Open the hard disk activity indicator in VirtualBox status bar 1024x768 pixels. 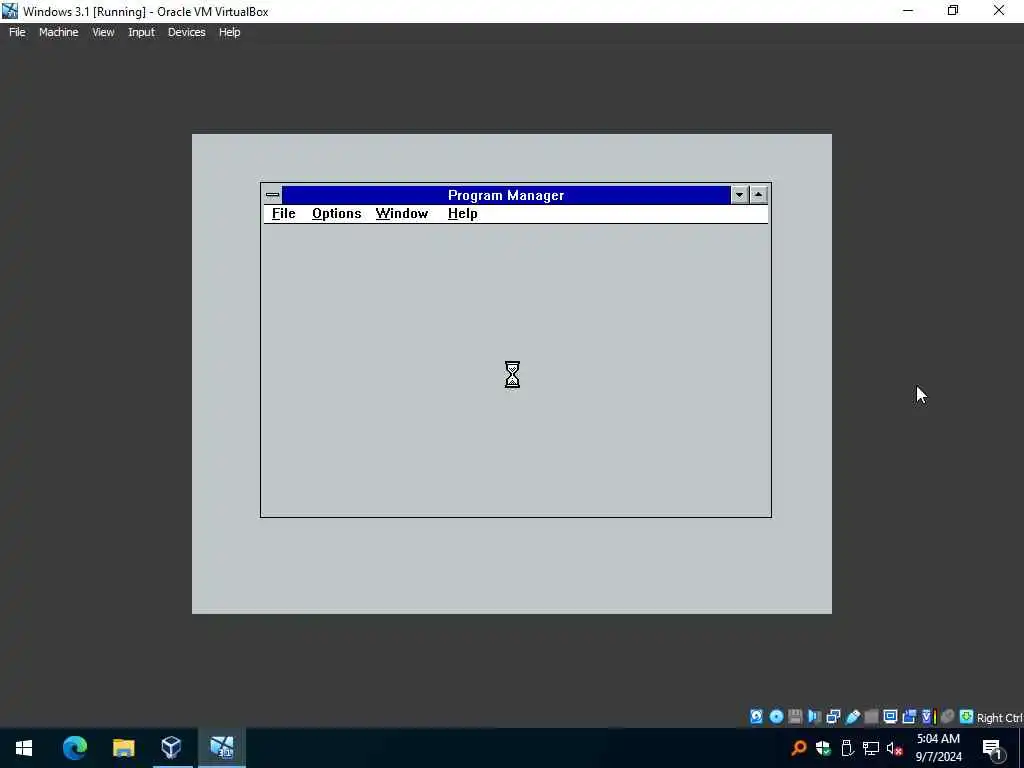pos(756,716)
